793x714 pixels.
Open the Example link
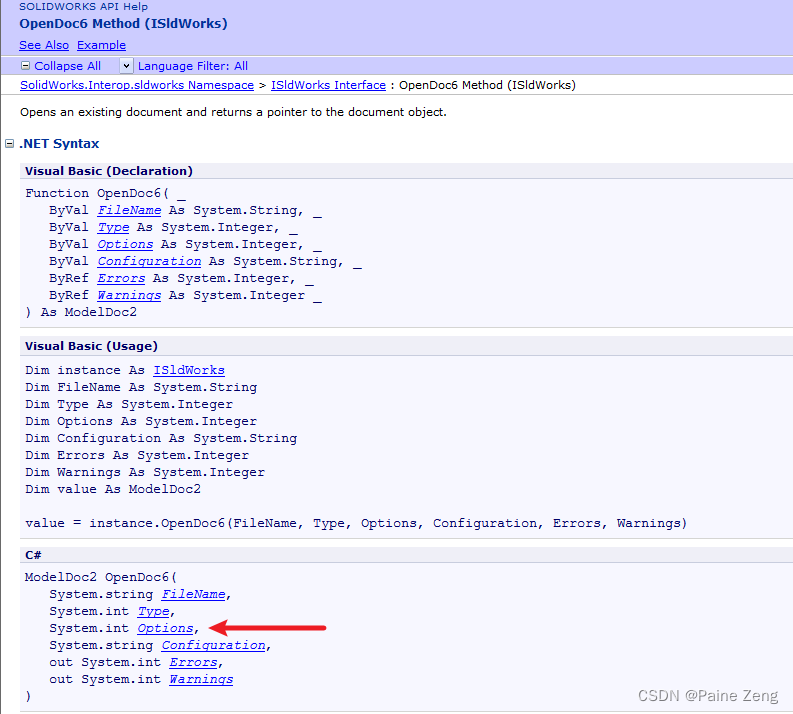[x=101, y=45]
